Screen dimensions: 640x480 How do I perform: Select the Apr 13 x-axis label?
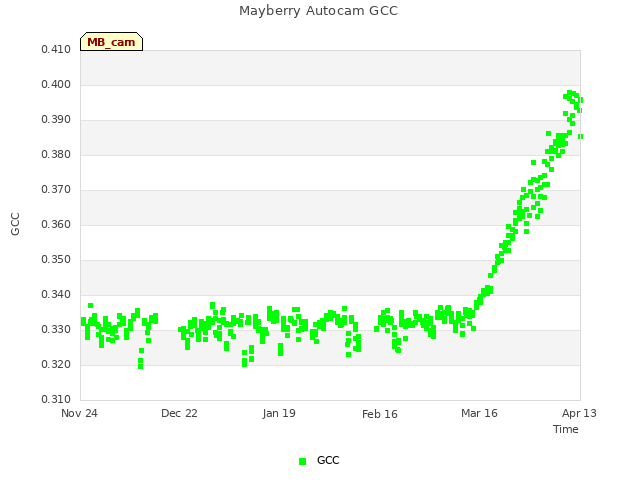579,413
